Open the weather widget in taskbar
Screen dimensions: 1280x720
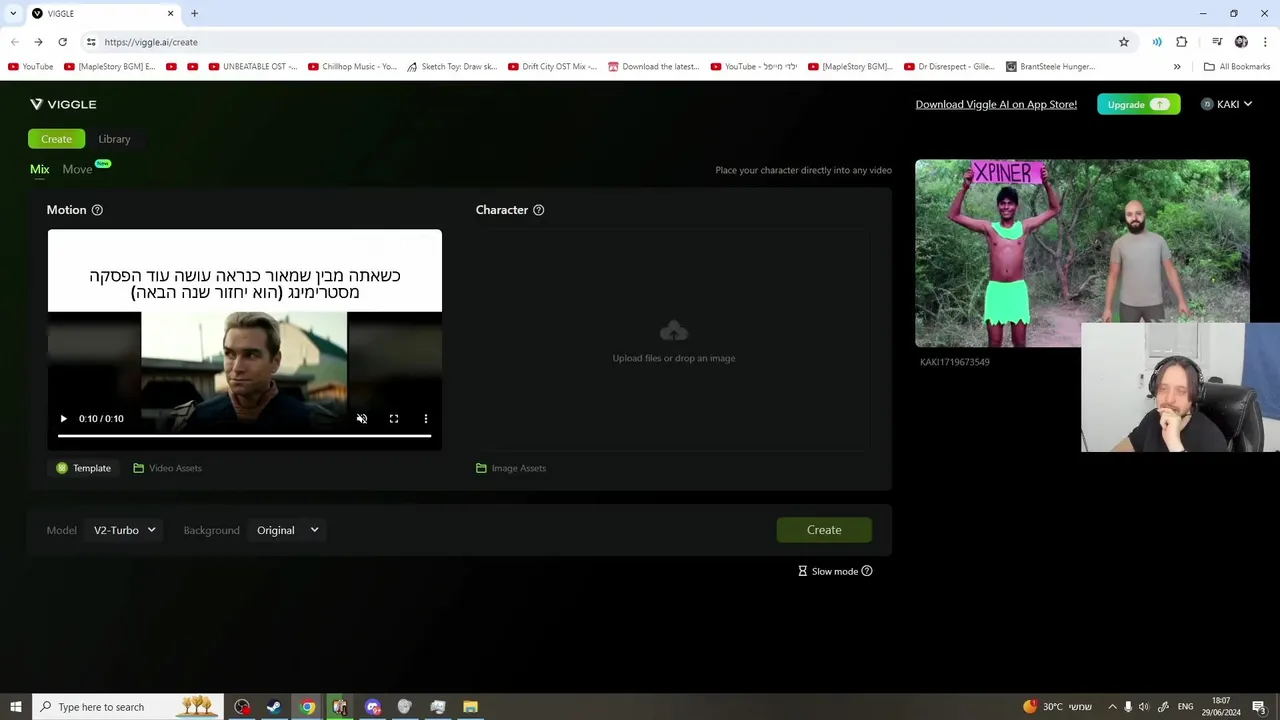(1057, 707)
